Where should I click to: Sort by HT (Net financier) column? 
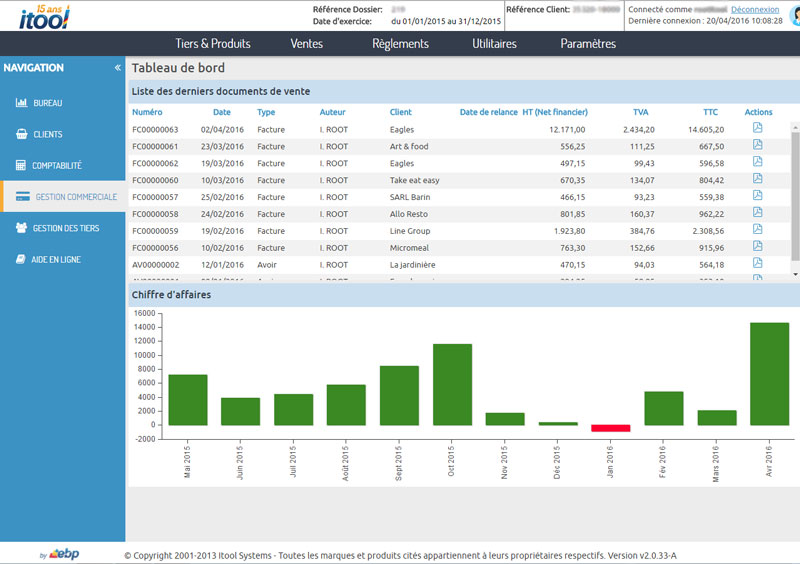tap(555, 112)
